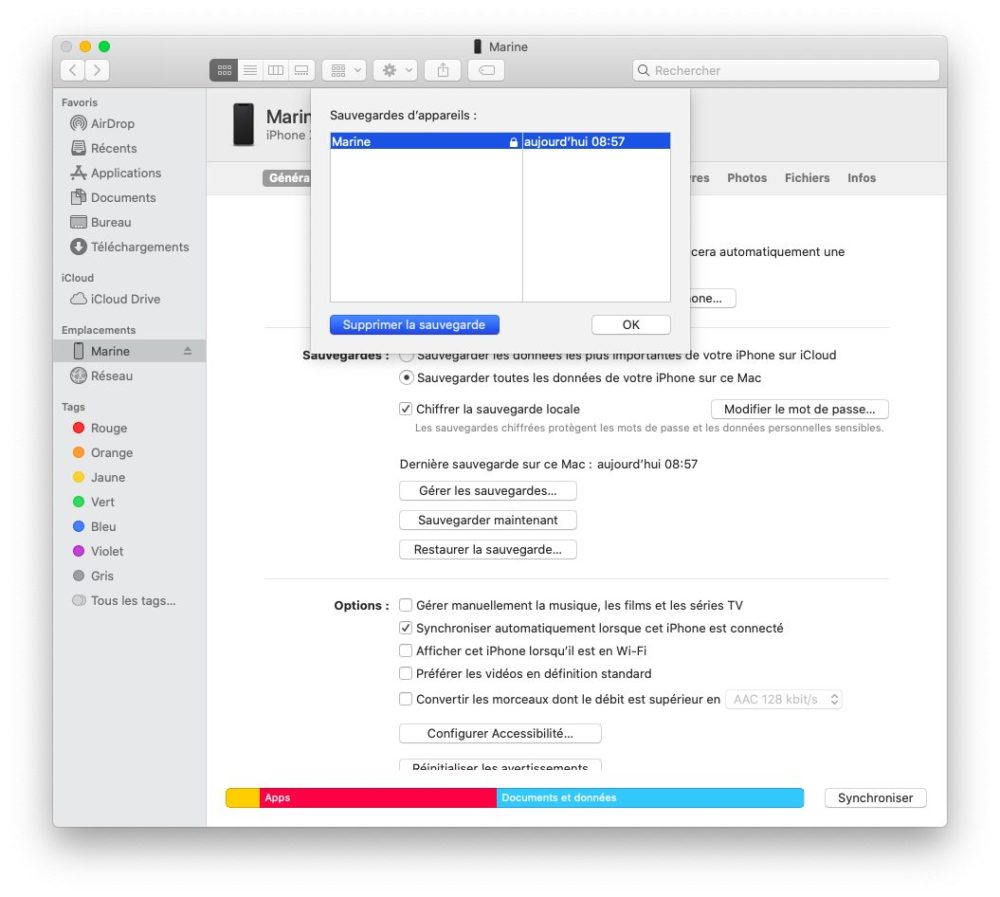Switch to the Photos tab

click(x=747, y=178)
